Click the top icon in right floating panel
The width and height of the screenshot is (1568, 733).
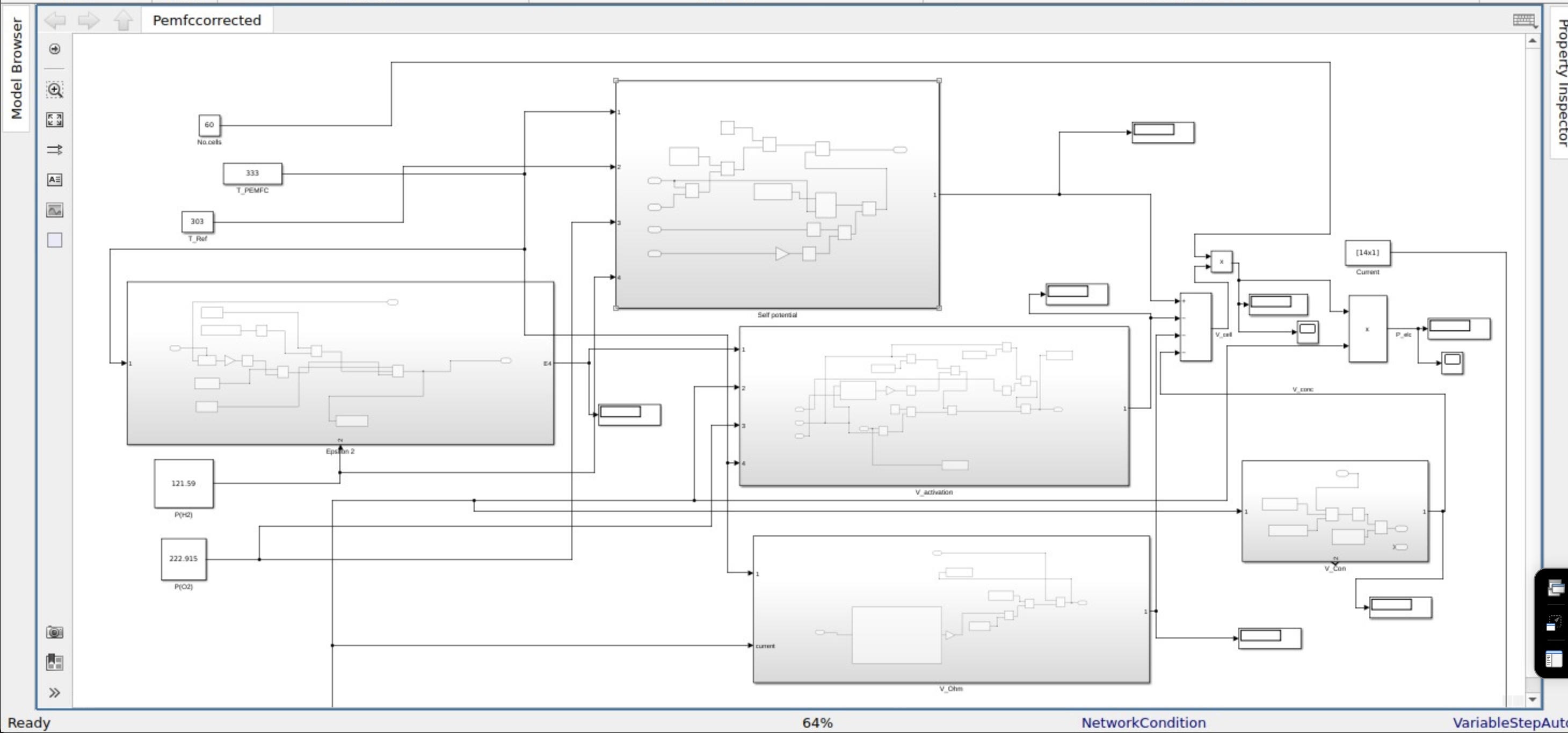(x=1556, y=587)
